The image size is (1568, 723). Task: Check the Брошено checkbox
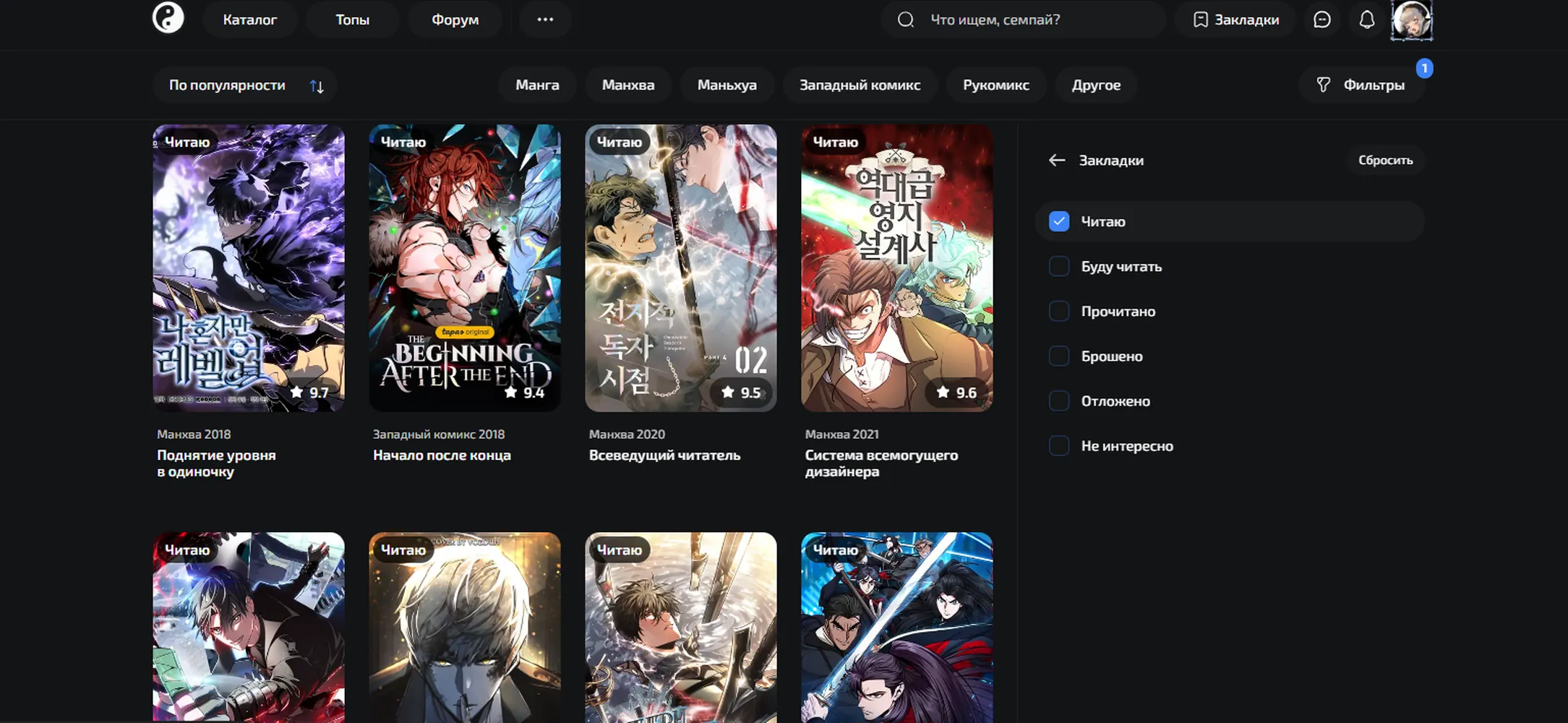click(1058, 356)
